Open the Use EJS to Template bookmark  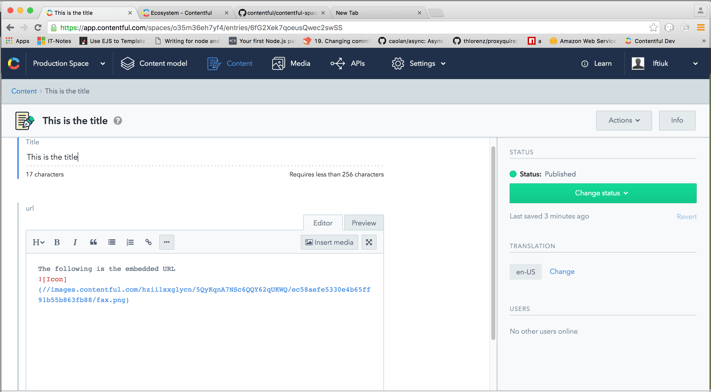point(112,41)
